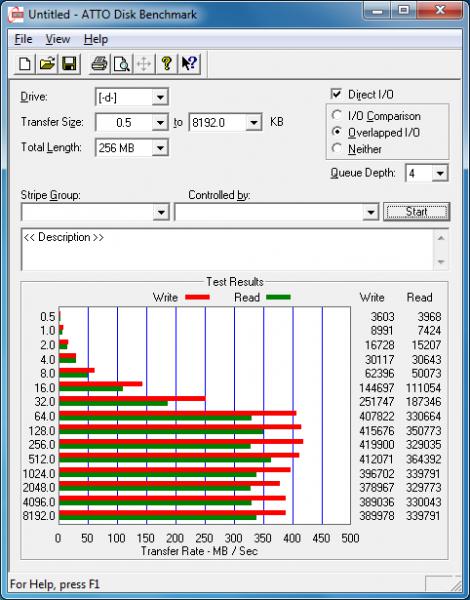The image size is (470, 600).
Task: Click the ATTO application icon in title bar
Action: point(16,15)
